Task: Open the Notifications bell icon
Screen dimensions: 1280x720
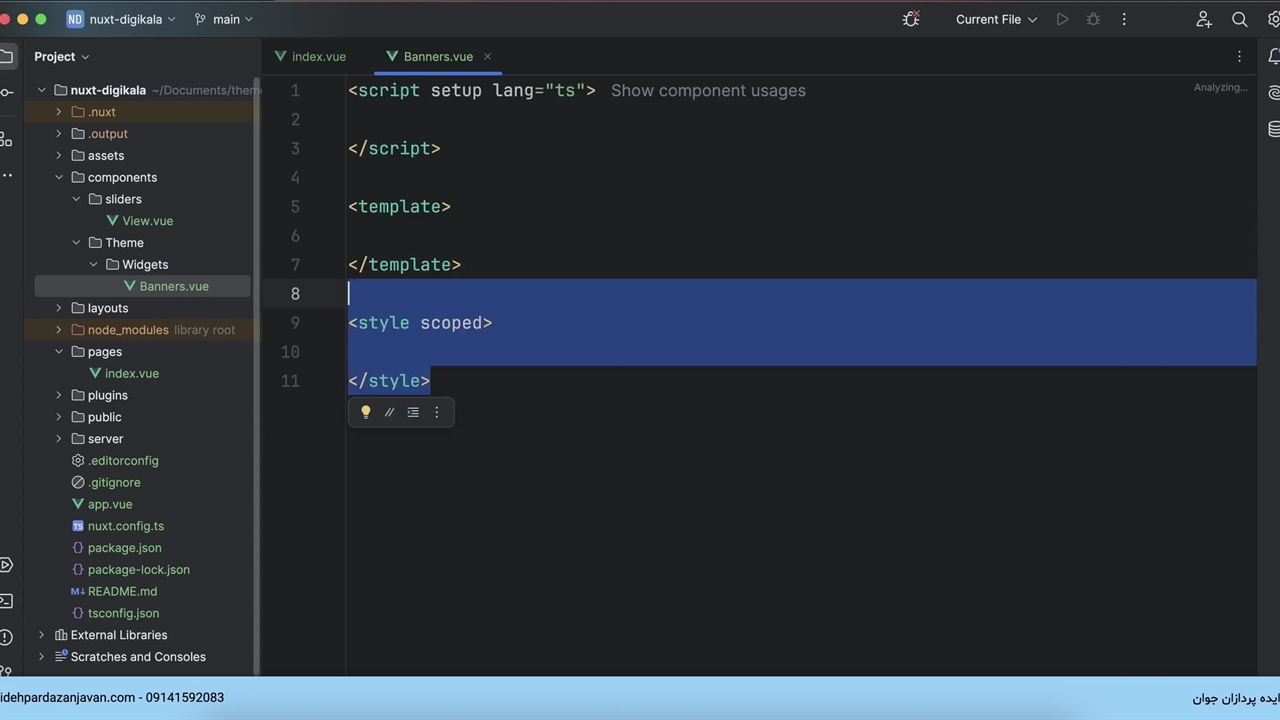Action: coord(1274,56)
